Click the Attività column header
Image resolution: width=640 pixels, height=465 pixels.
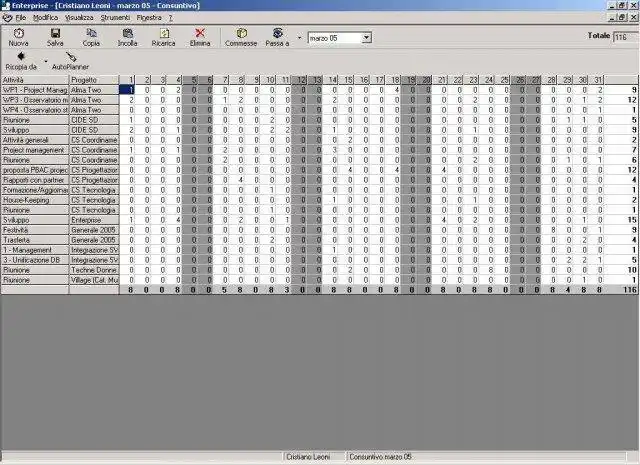(35, 80)
